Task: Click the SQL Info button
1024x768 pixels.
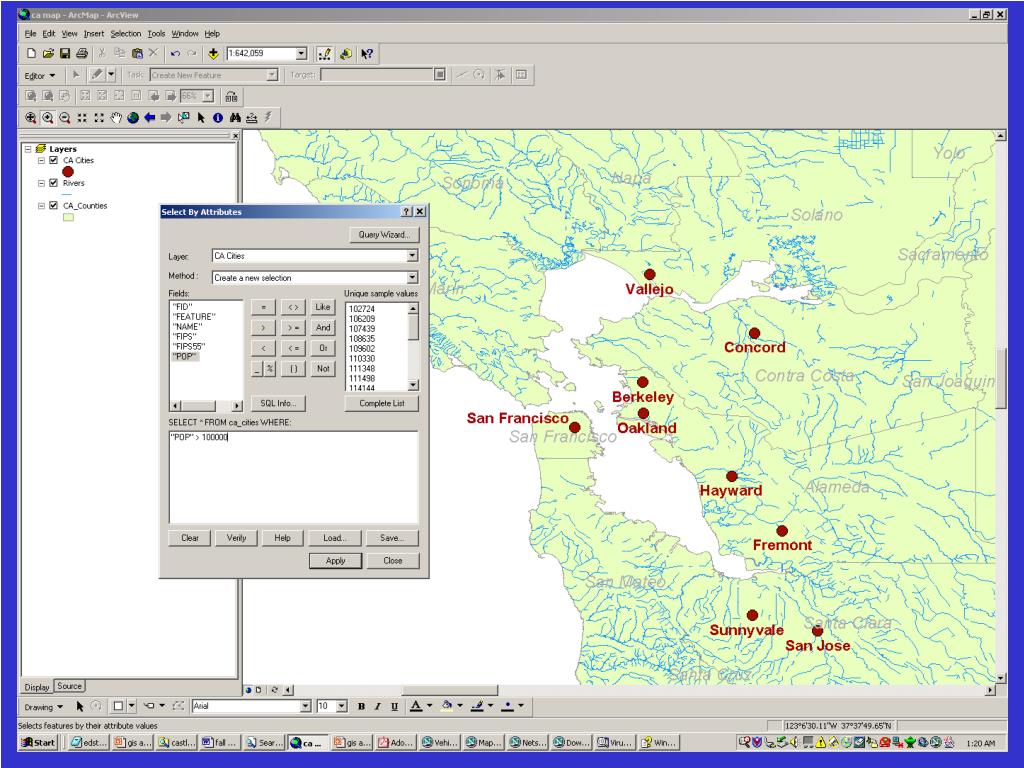Action: [x=278, y=404]
